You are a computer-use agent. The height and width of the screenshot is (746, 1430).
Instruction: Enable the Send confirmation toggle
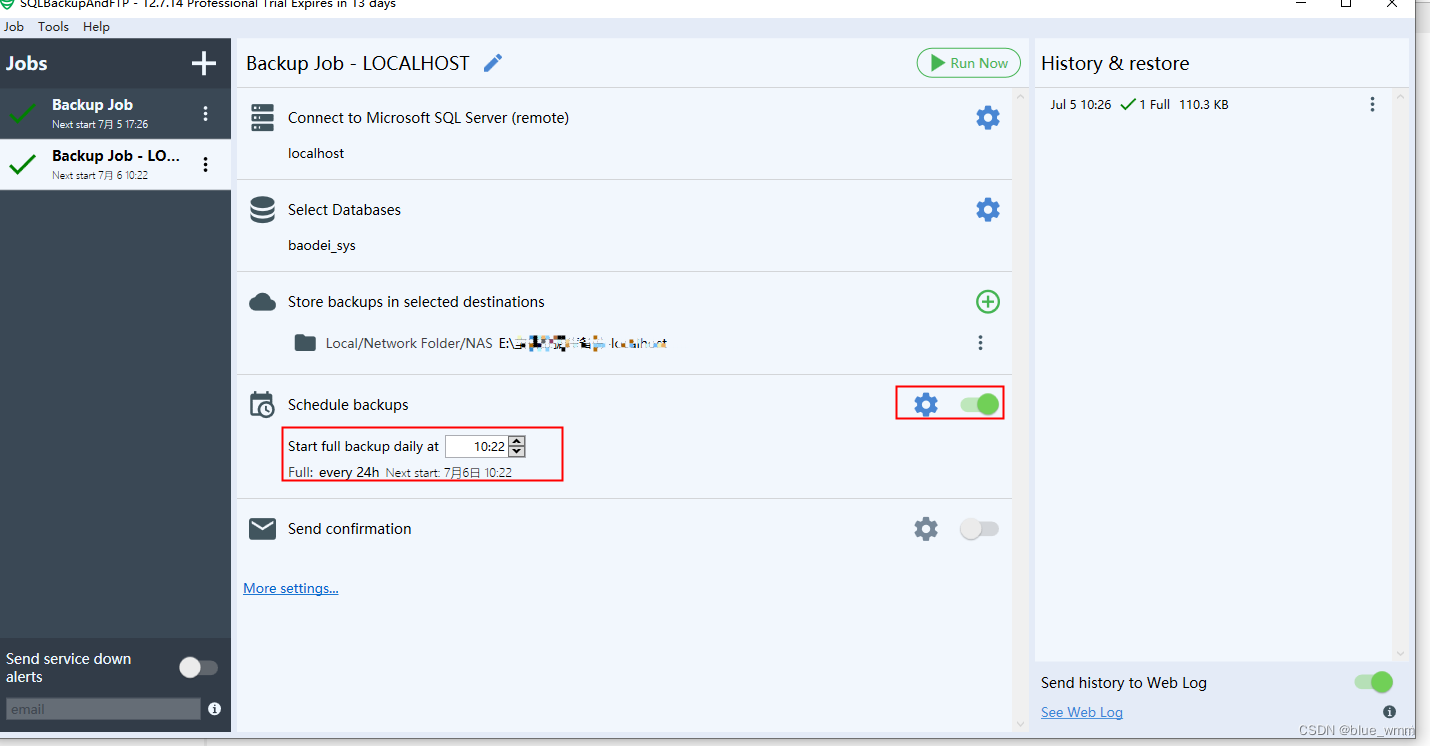979,529
